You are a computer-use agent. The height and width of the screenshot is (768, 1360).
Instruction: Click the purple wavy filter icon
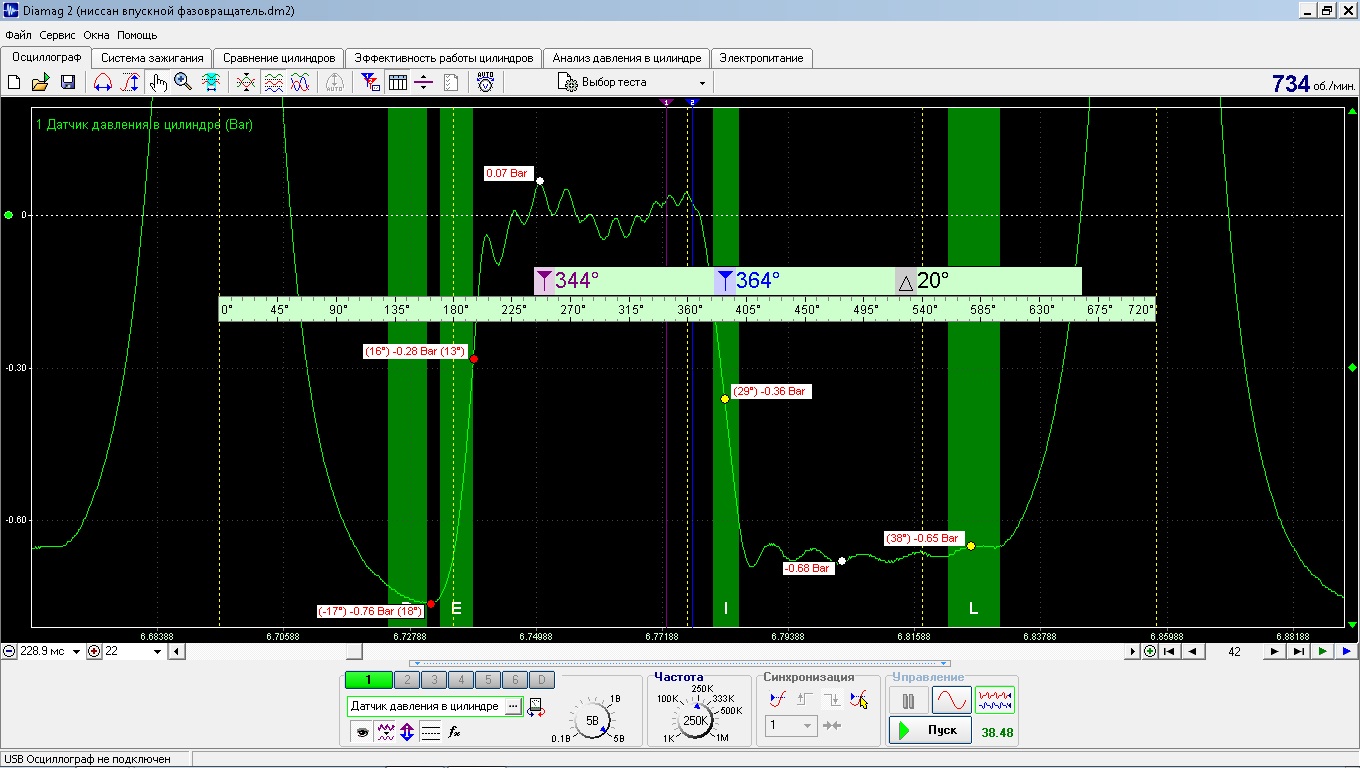[385, 732]
